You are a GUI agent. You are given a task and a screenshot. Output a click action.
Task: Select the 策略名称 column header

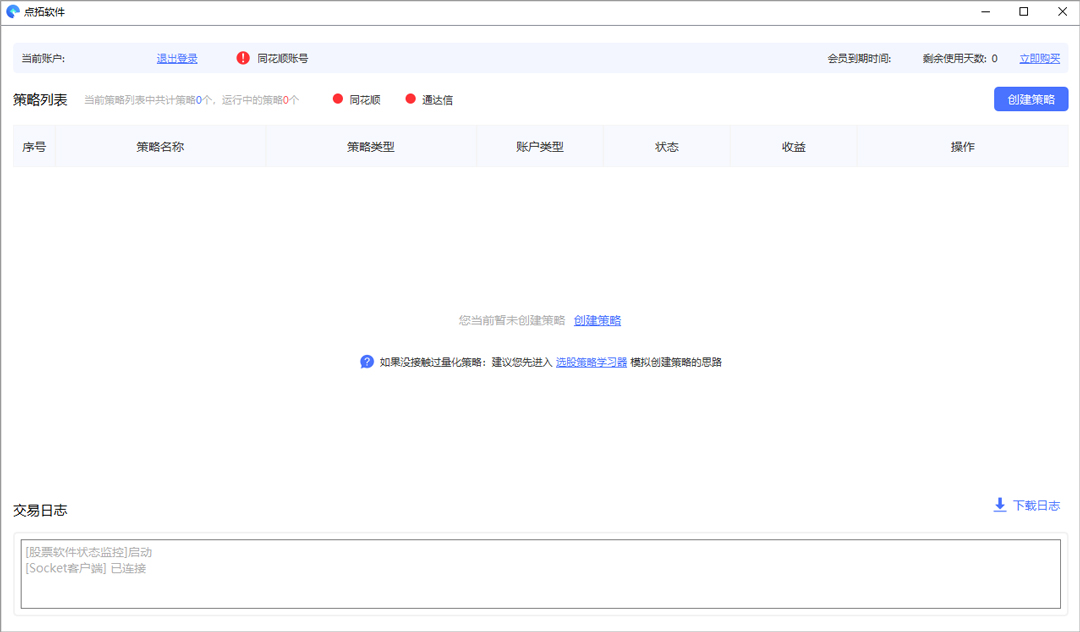click(160, 147)
